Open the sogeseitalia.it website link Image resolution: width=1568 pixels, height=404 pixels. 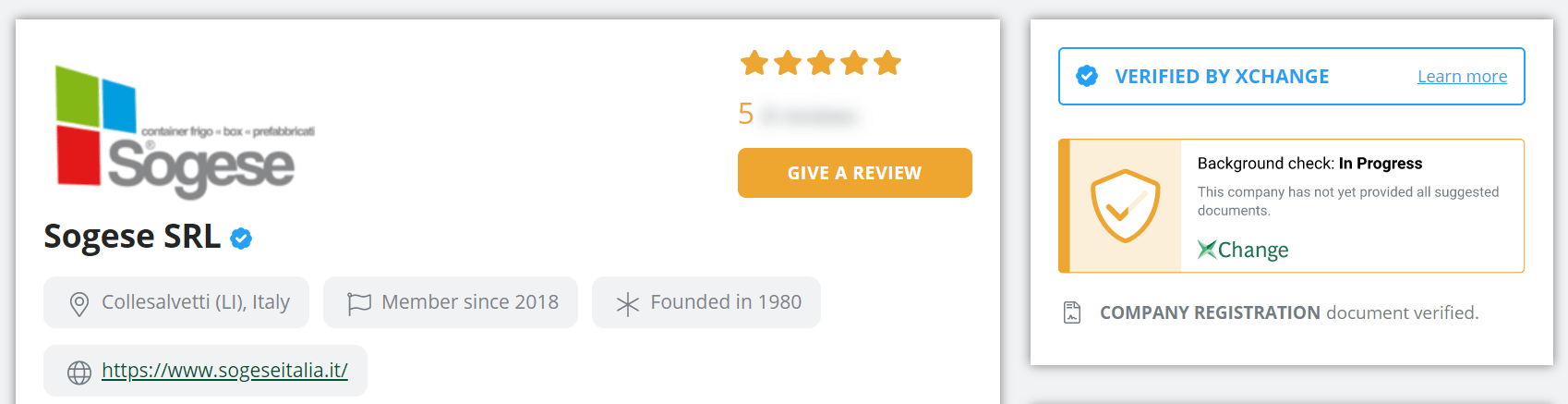tap(224, 371)
